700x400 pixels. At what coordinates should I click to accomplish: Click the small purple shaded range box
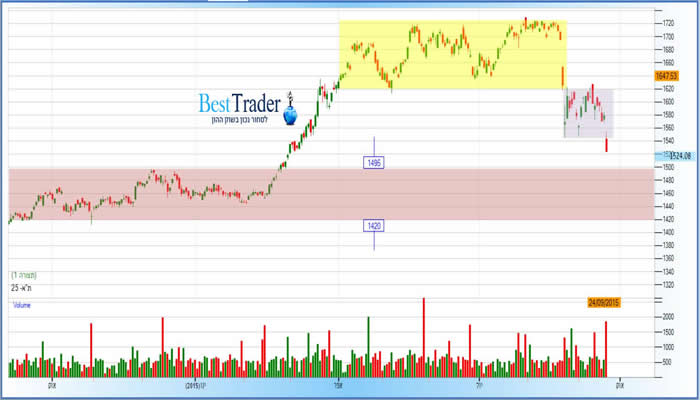588,112
